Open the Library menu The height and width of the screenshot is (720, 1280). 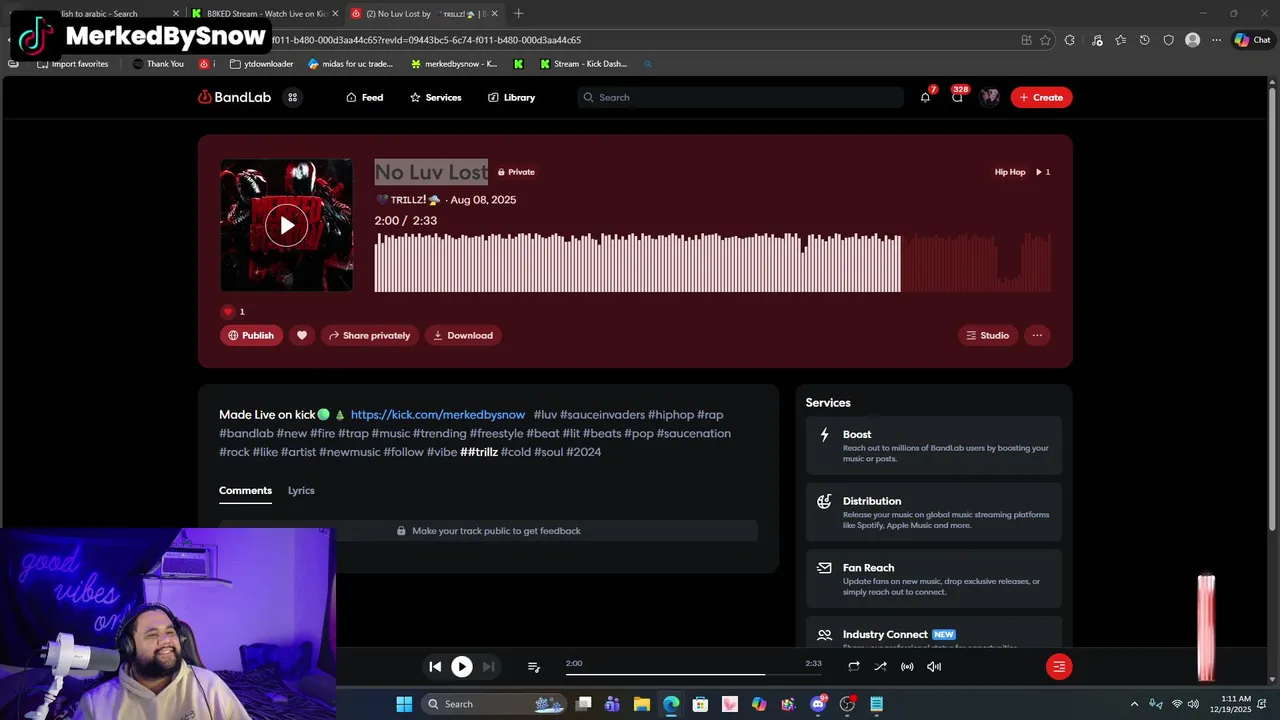(x=511, y=97)
